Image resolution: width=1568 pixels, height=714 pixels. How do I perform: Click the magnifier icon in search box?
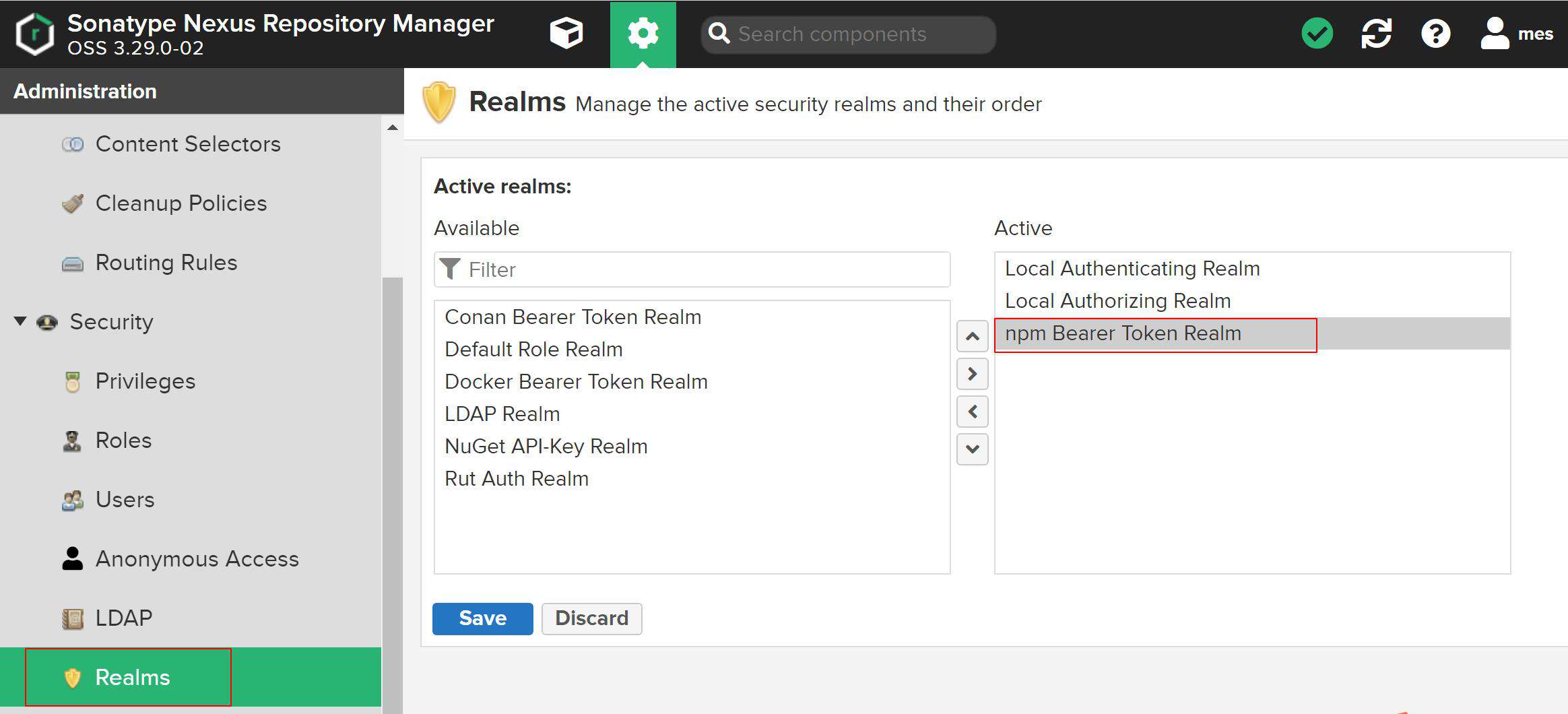click(719, 34)
